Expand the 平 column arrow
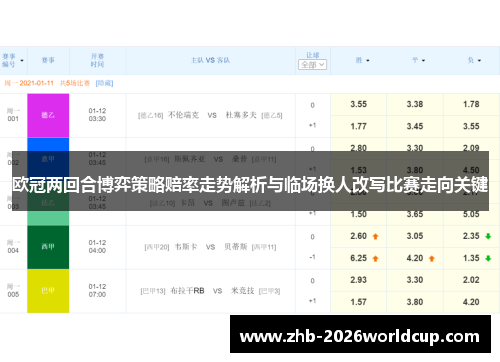 (423, 61)
